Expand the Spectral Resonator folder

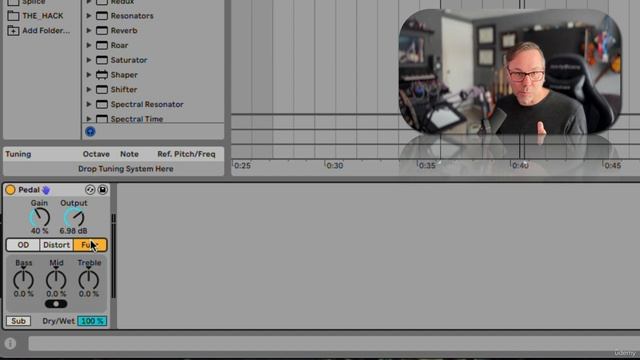pos(89,104)
